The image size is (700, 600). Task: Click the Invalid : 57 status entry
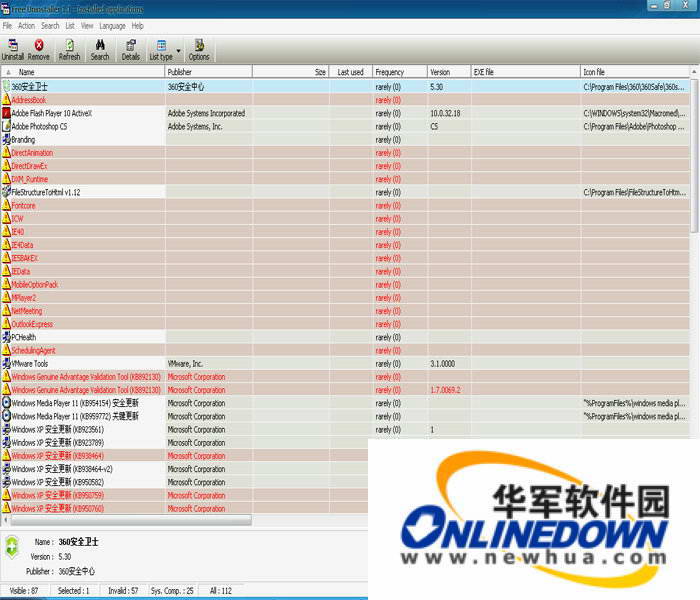click(123, 591)
